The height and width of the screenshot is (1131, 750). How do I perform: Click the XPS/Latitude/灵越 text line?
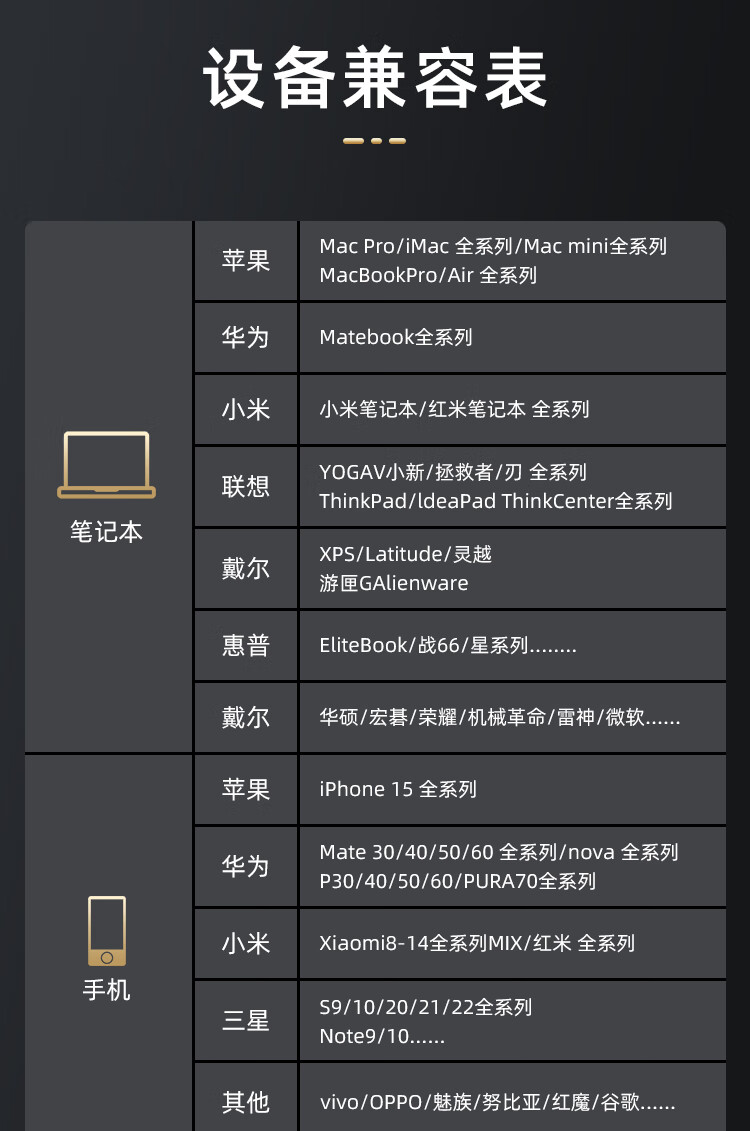pyautogui.click(x=406, y=554)
